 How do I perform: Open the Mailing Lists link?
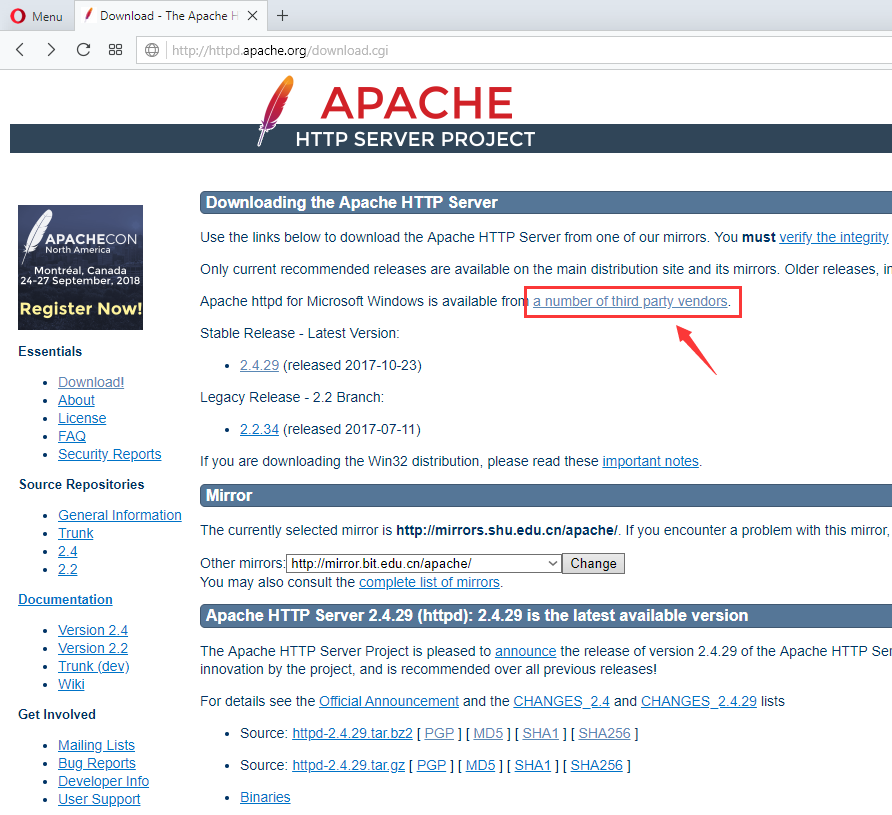click(x=96, y=745)
